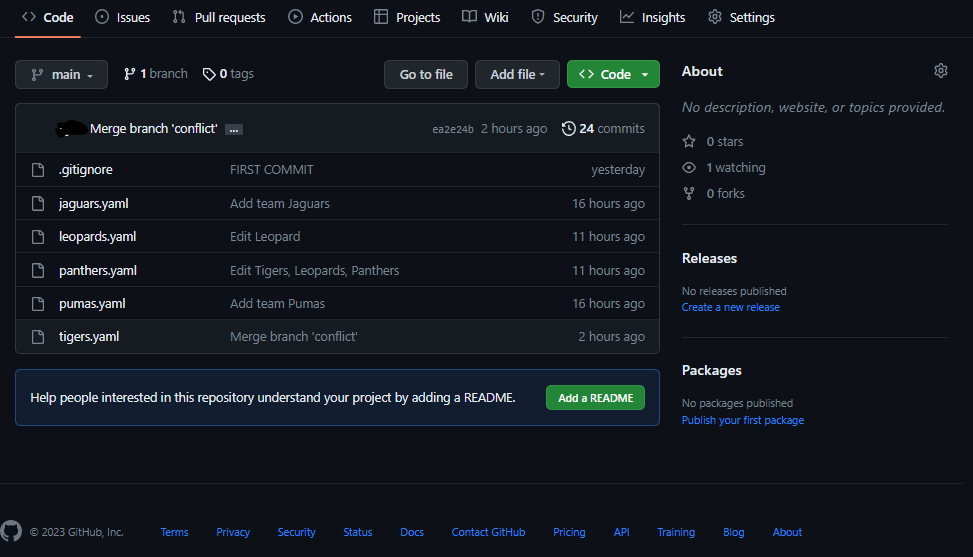Open leopards.yaml file
The image size is (973, 557).
(x=97, y=236)
